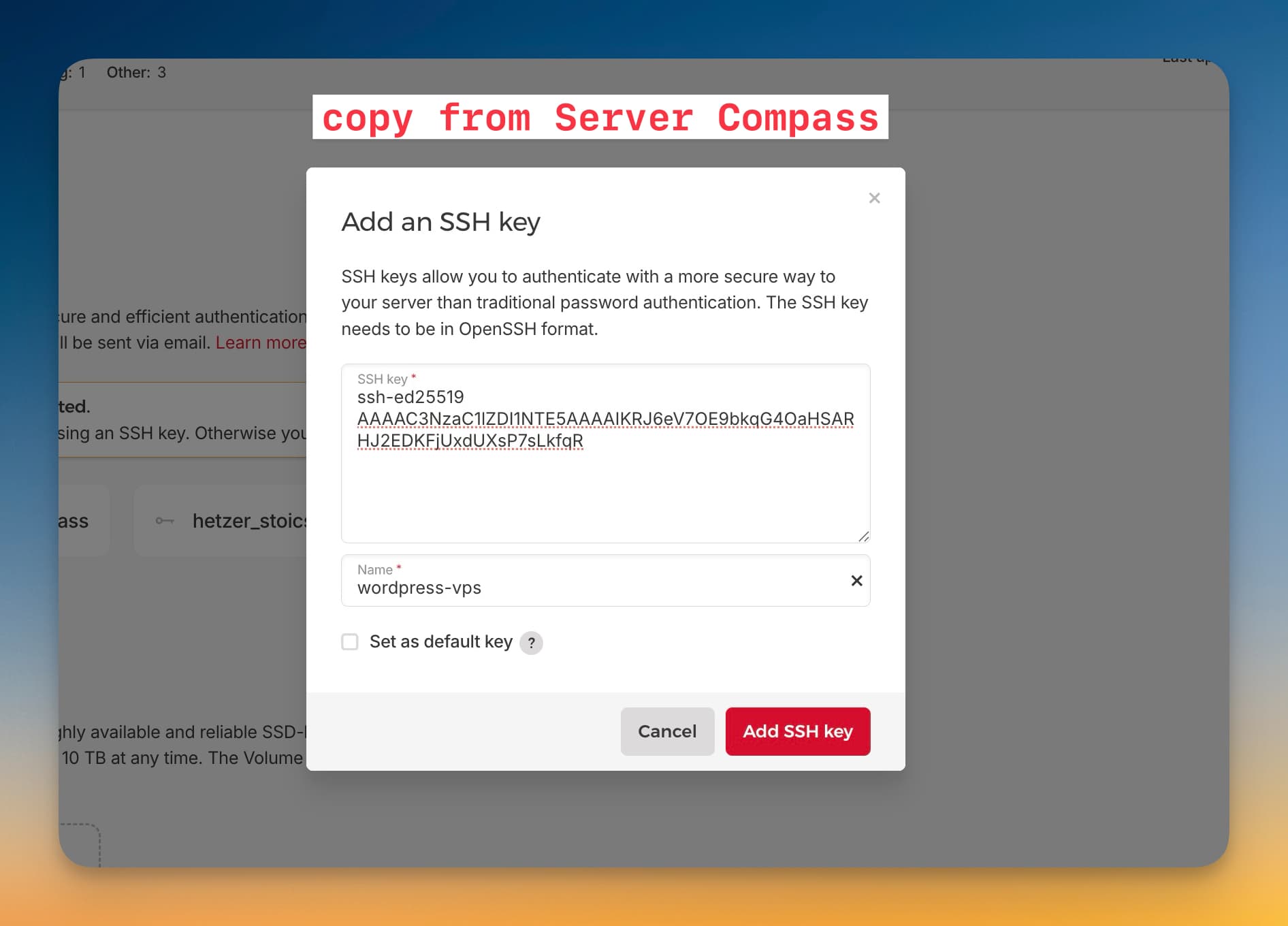Select the ssh-ed25519 public key text

pyautogui.click(x=605, y=419)
